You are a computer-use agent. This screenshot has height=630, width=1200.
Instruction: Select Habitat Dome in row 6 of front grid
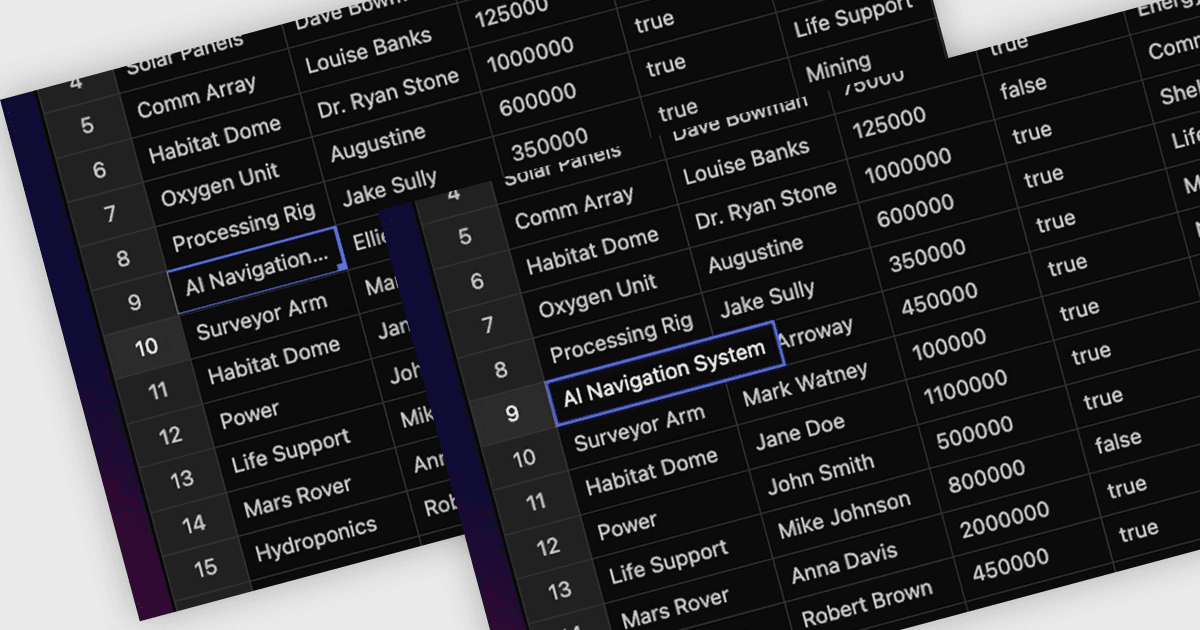(593, 251)
